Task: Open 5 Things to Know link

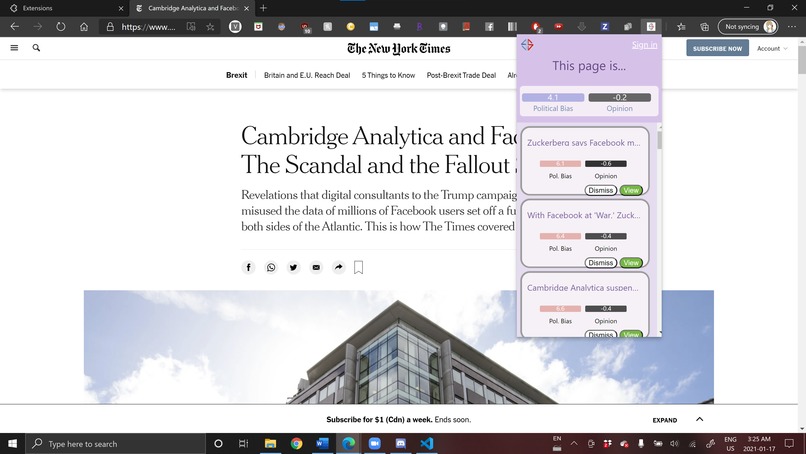Action: pyautogui.click(x=388, y=75)
